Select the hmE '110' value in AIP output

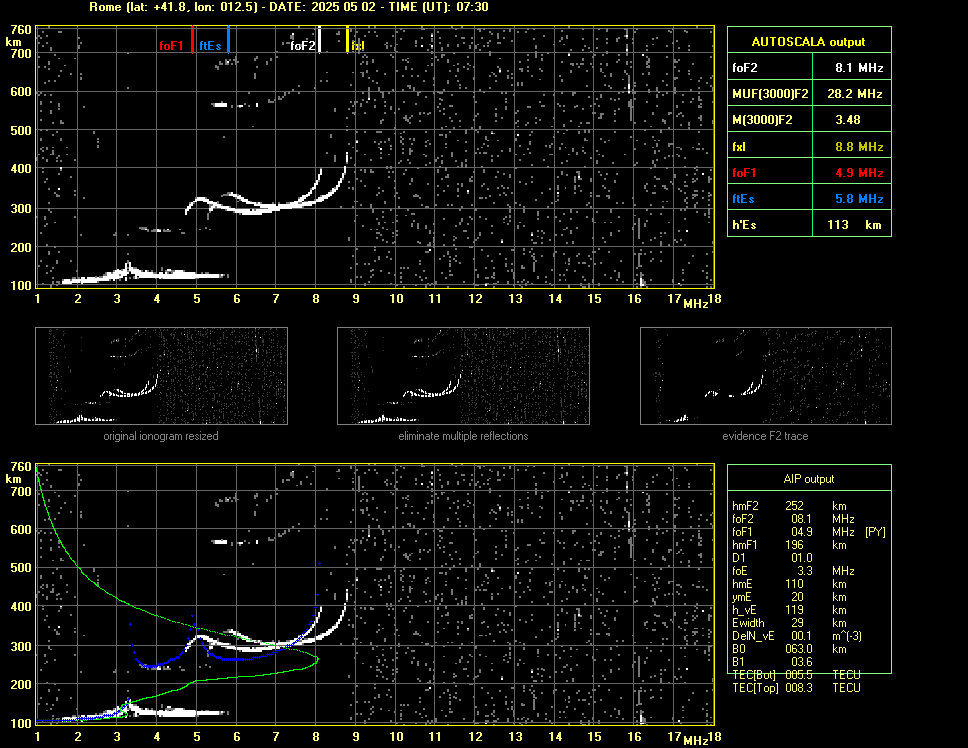pyautogui.click(x=795, y=584)
